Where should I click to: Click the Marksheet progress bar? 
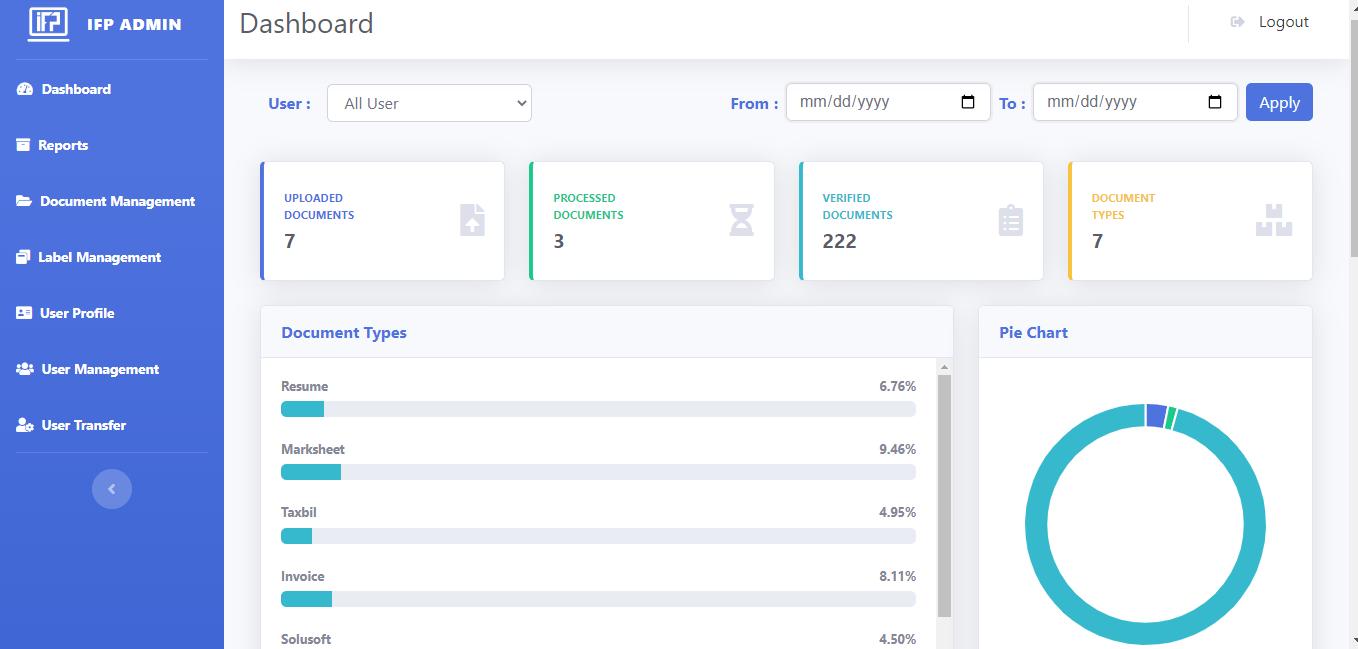[598, 472]
